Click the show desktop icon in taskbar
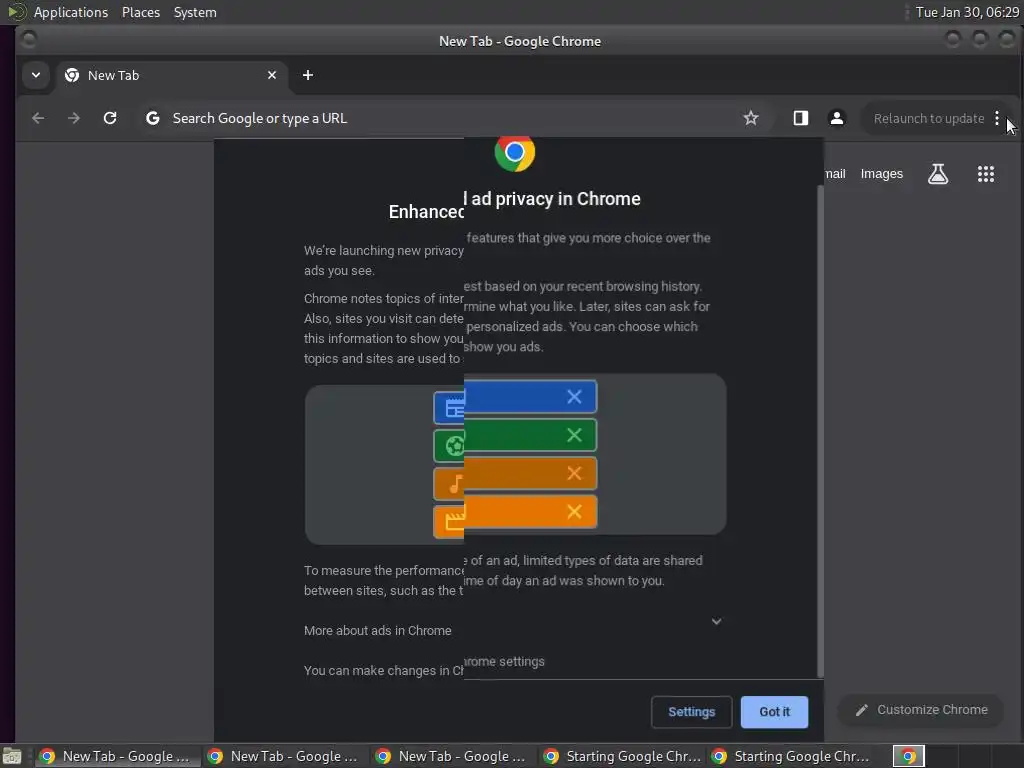Image resolution: width=1024 pixels, height=768 pixels. click(x=12, y=756)
